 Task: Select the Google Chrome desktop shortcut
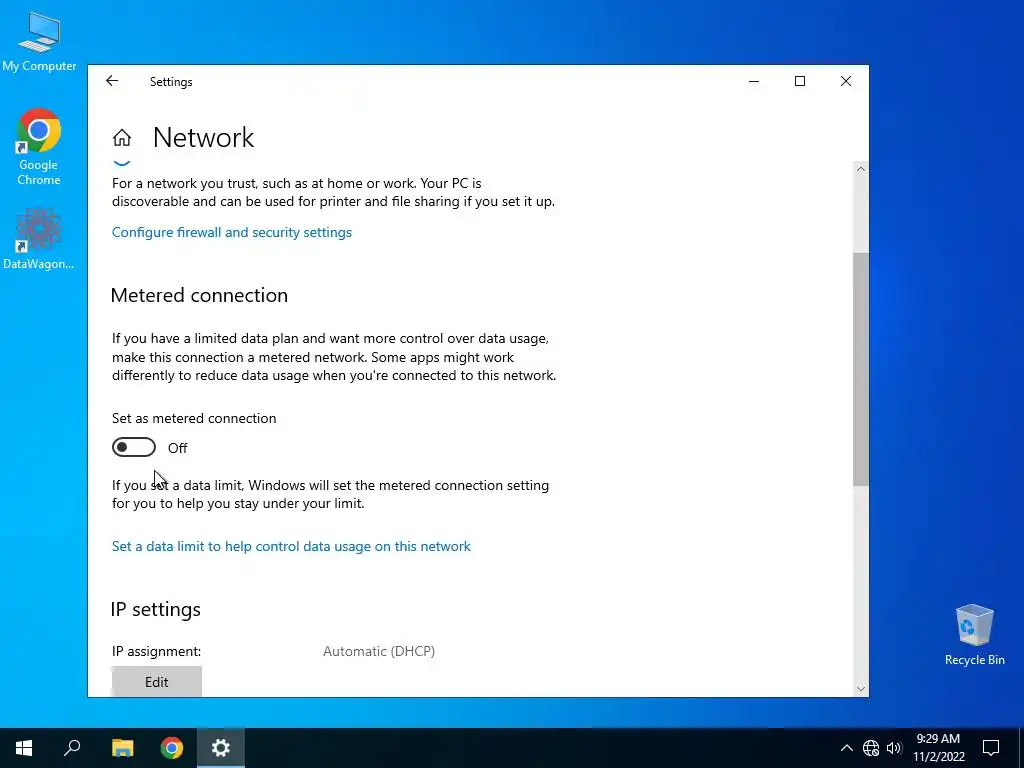click(x=39, y=148)
